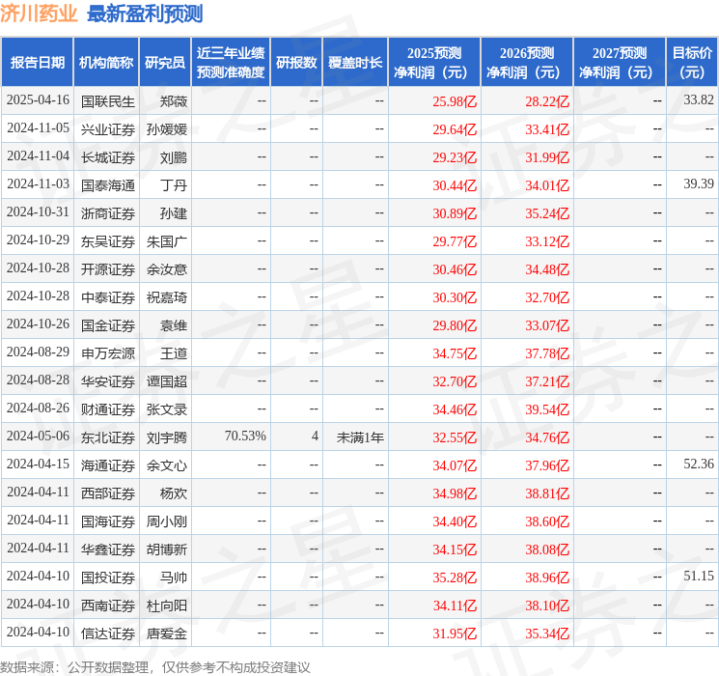Click analyst name 孙媛媛
This screenshot has width=719, height=676.
point(166,130)
